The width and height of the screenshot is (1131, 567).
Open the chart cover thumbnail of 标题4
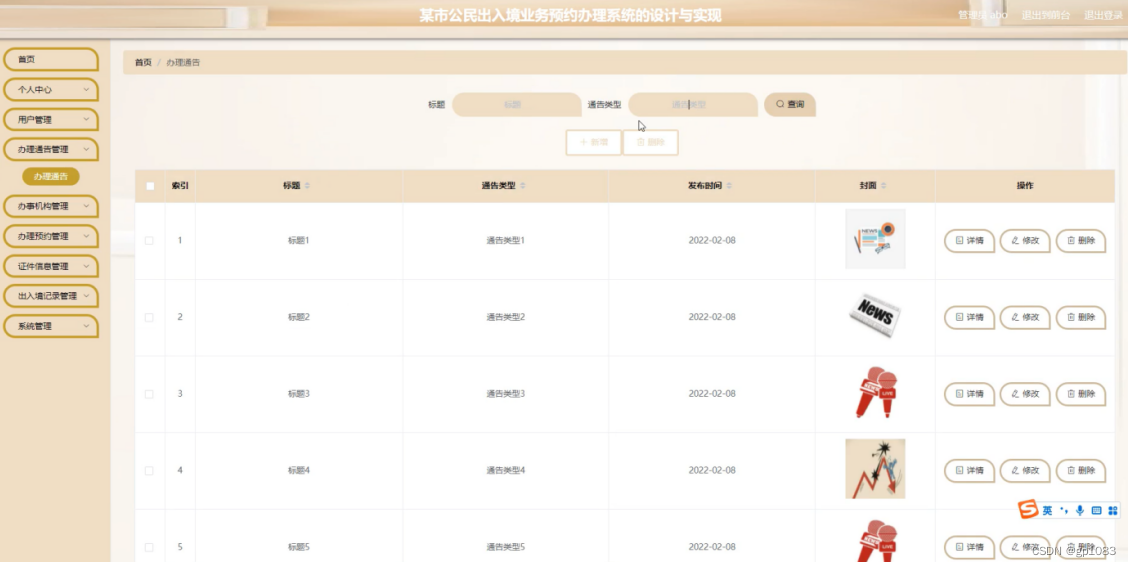pos(875,469)
